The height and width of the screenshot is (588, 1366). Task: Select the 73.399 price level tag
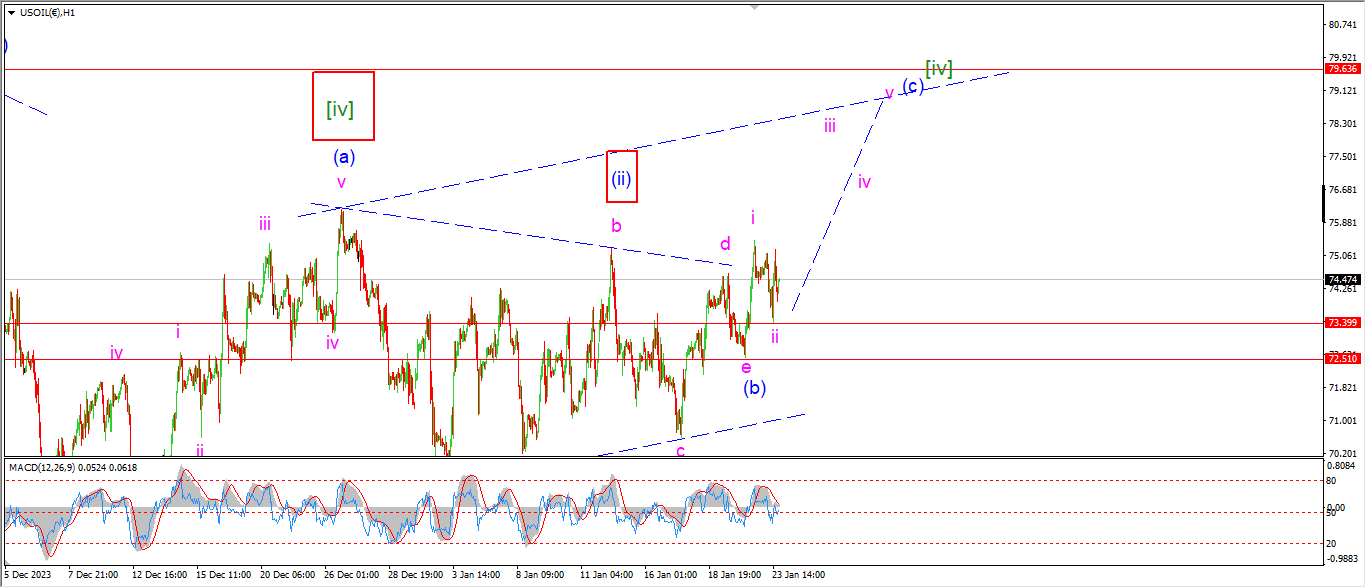1341,323
